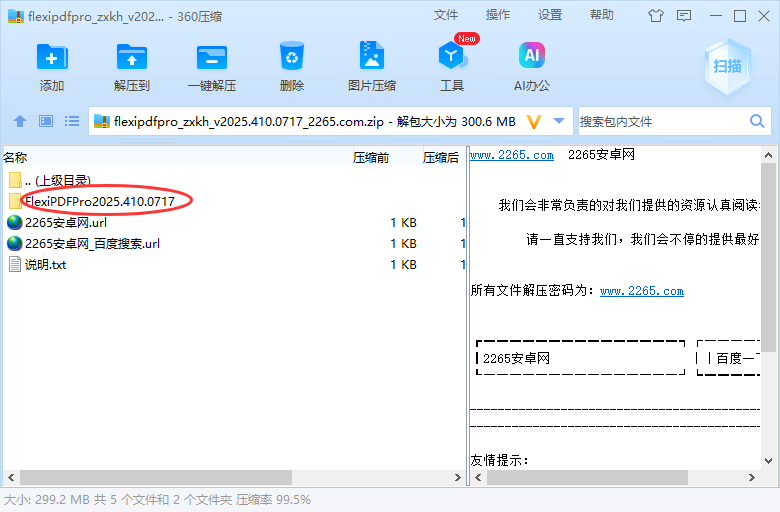Click the One-click Extract (一键解压) icon
The height and width of the screenshot is (512, 780).
212,58
